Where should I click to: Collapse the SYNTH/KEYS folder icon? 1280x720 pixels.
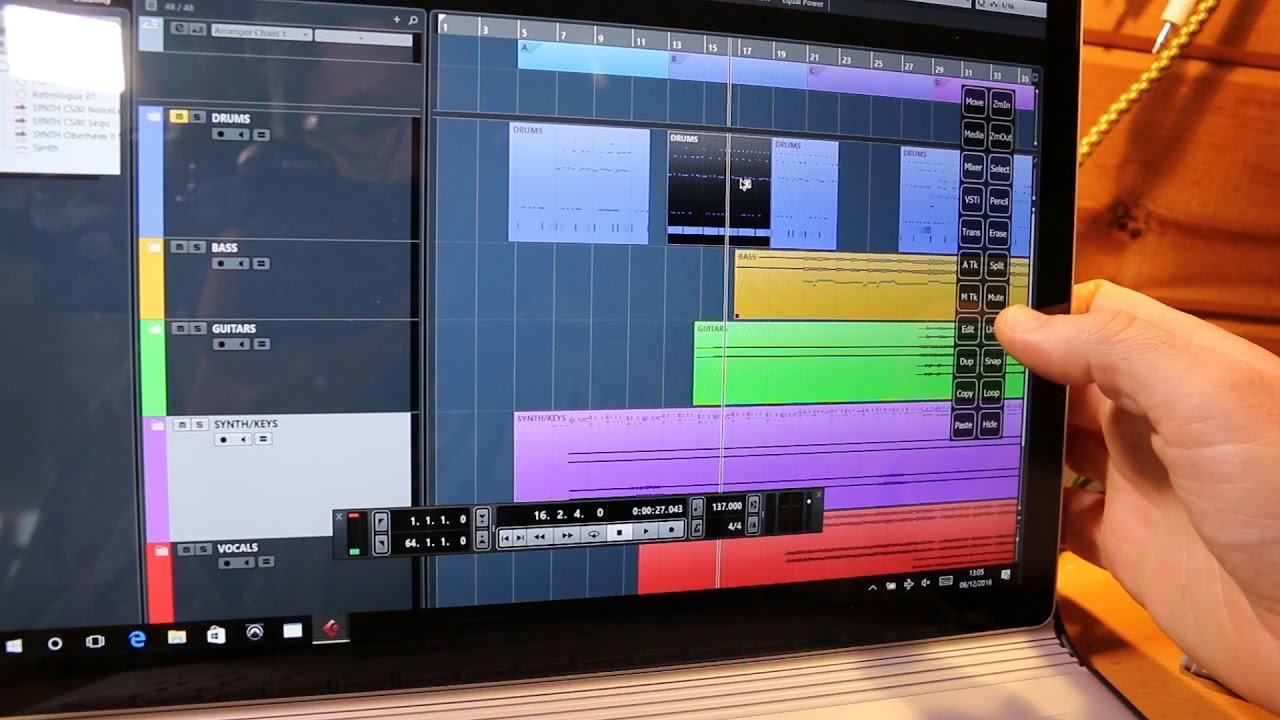click(x=156, y=425)
